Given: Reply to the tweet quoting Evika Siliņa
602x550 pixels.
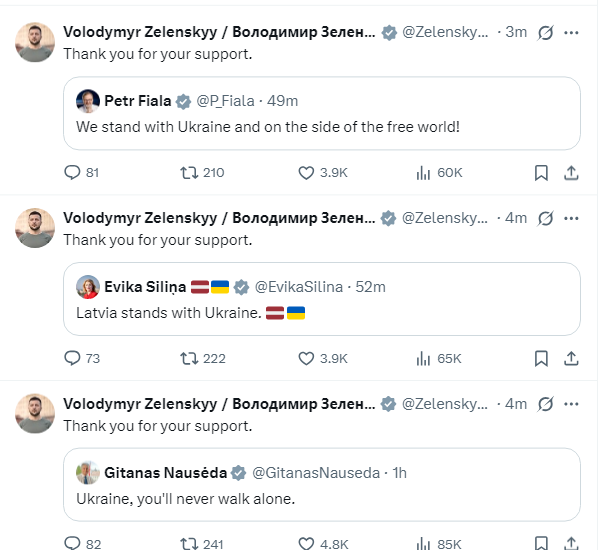Looking at the screenshot, I should tap(81, 358).
